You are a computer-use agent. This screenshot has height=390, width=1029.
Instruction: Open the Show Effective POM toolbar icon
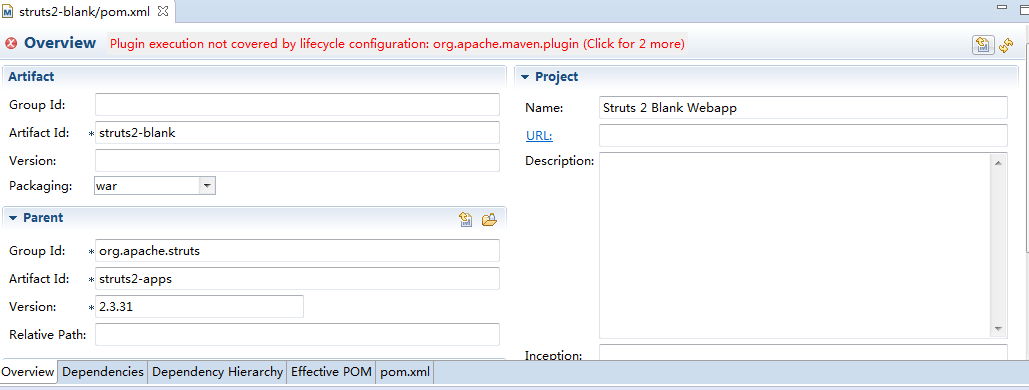[982, 45]
